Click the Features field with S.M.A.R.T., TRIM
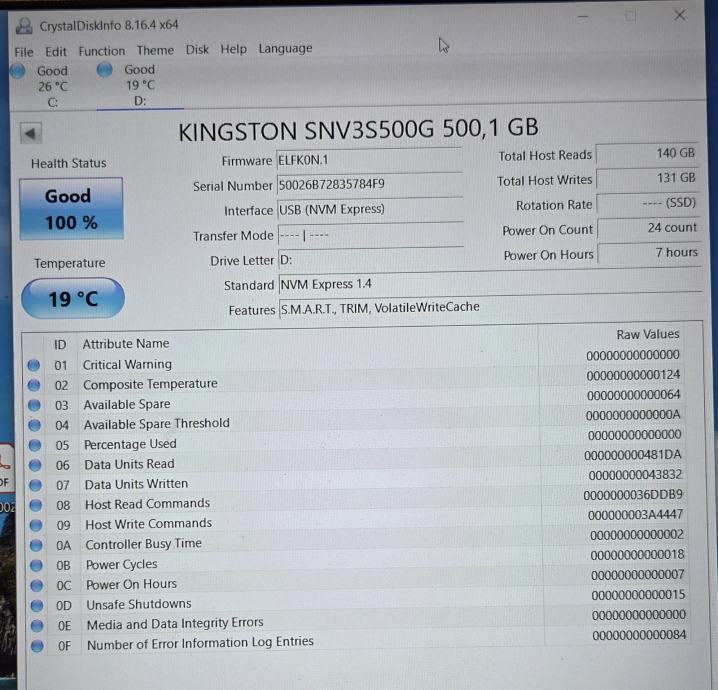718x690 pixels. pos(490,307)
